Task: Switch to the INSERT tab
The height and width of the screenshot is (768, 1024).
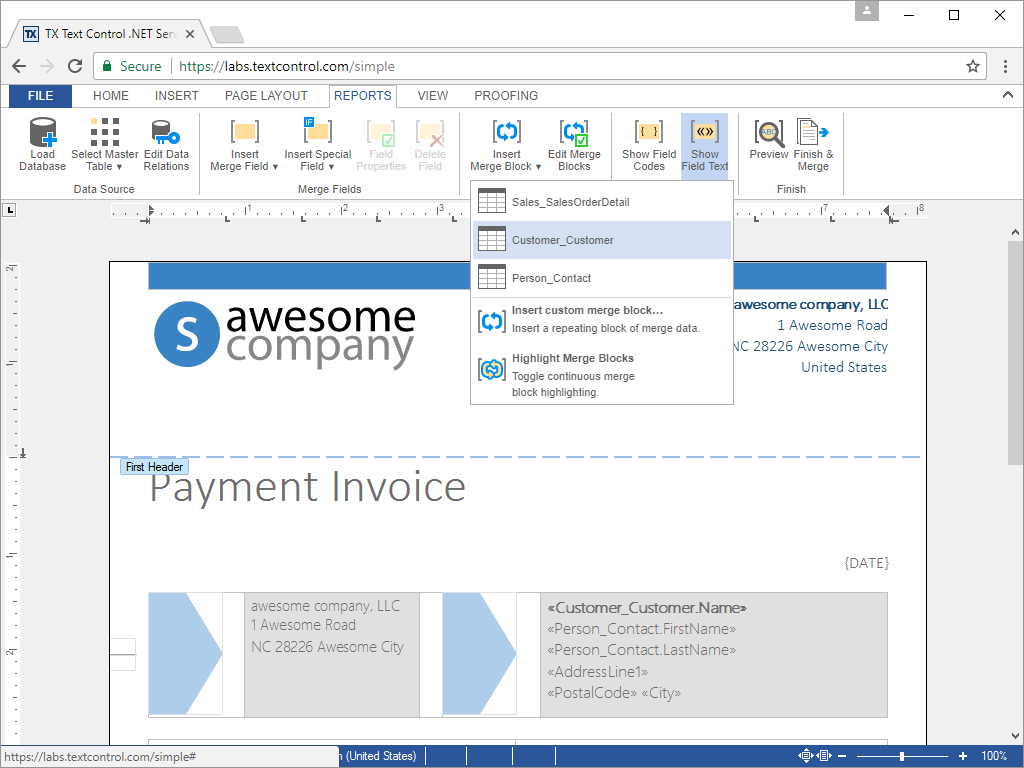Action: (x=176, y=96)
